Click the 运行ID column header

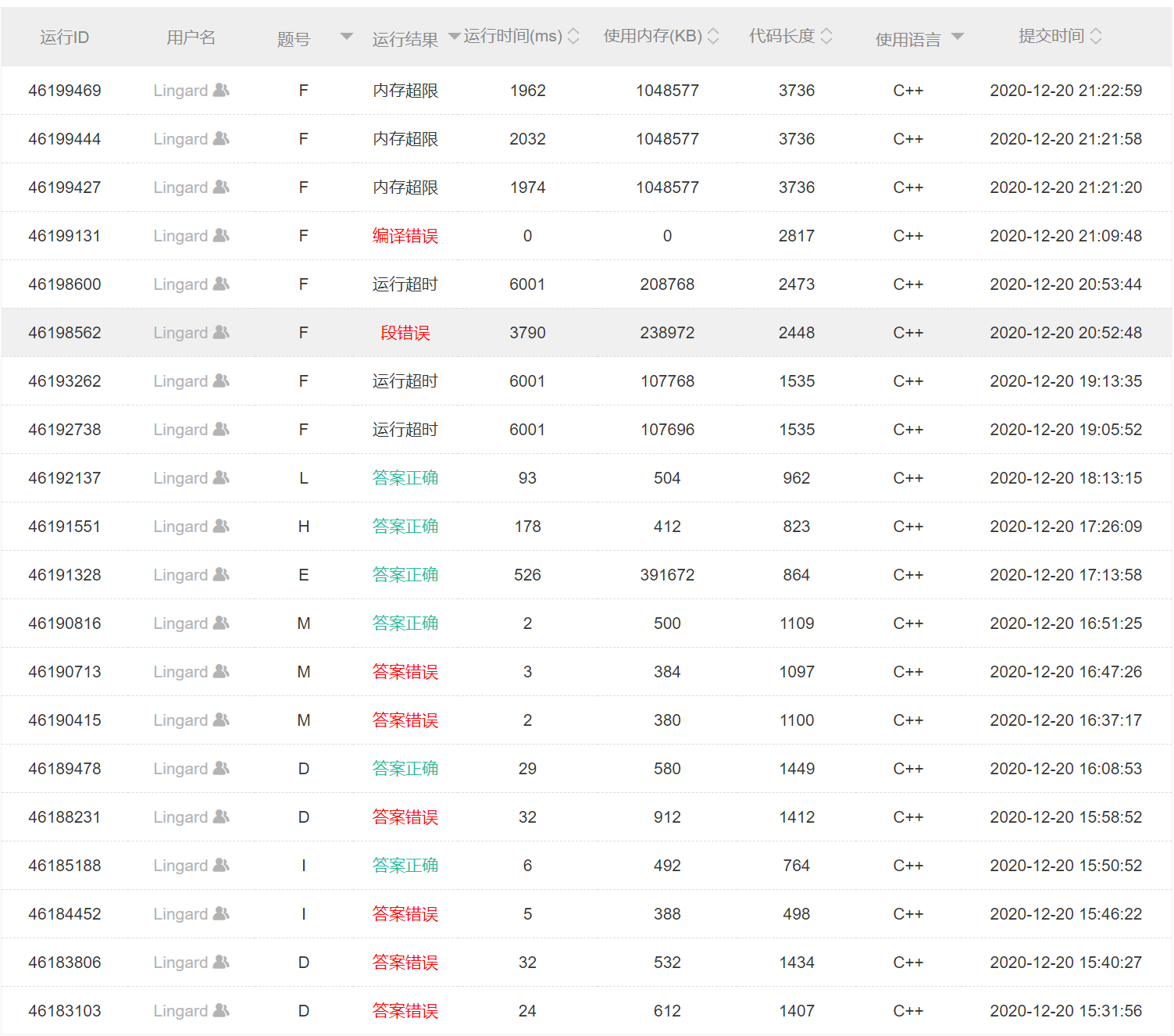click(64, 38)
